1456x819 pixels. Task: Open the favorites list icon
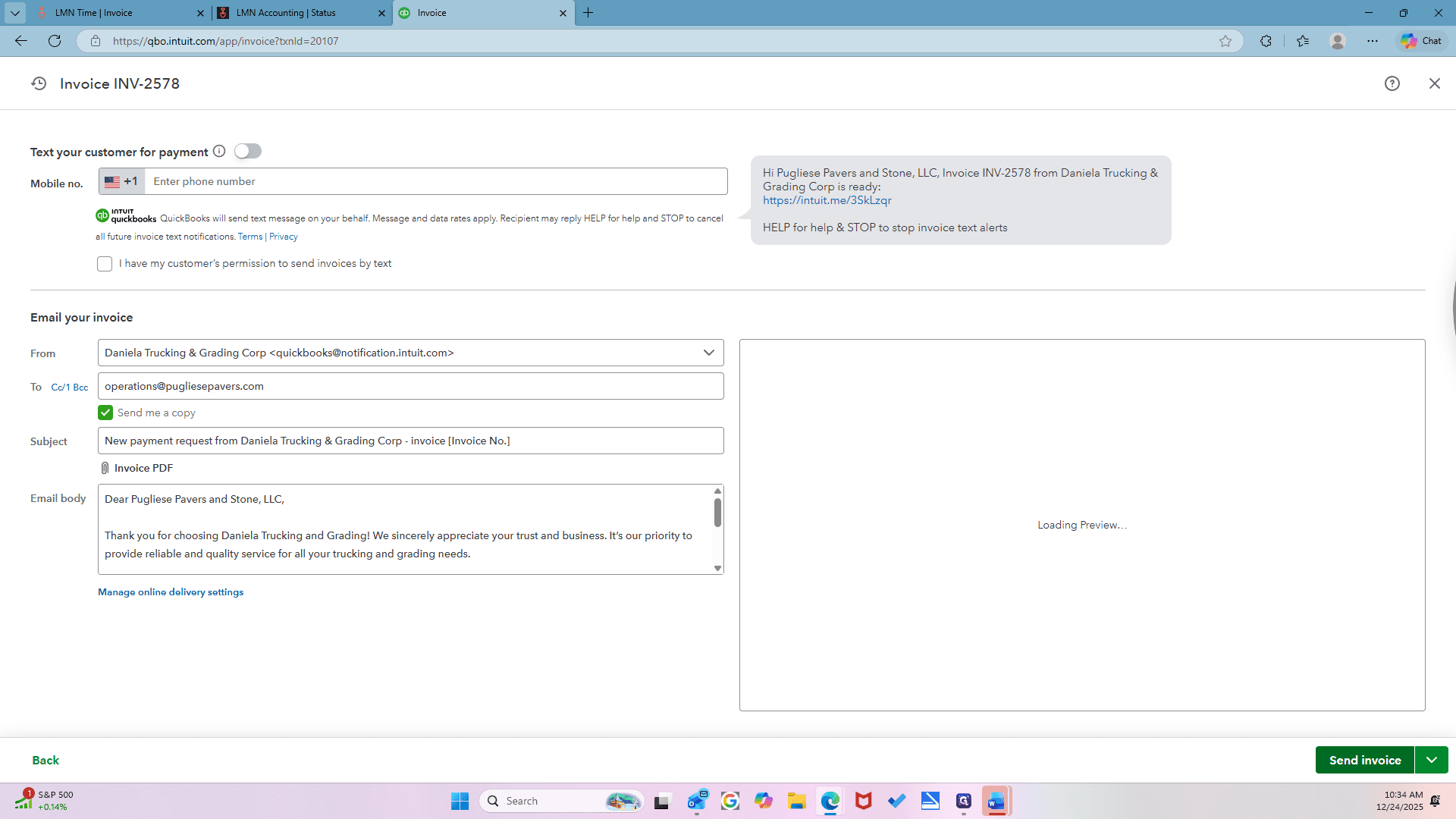click(x=1303, y=41)
